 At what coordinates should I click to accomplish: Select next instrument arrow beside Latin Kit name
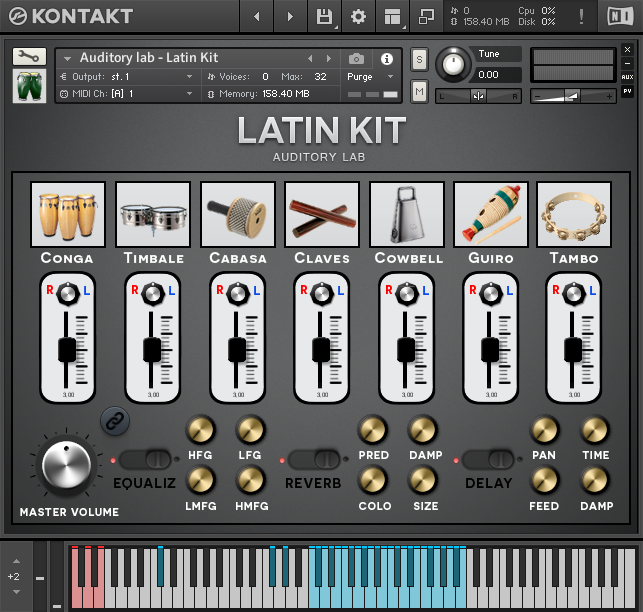click(329, 59)
